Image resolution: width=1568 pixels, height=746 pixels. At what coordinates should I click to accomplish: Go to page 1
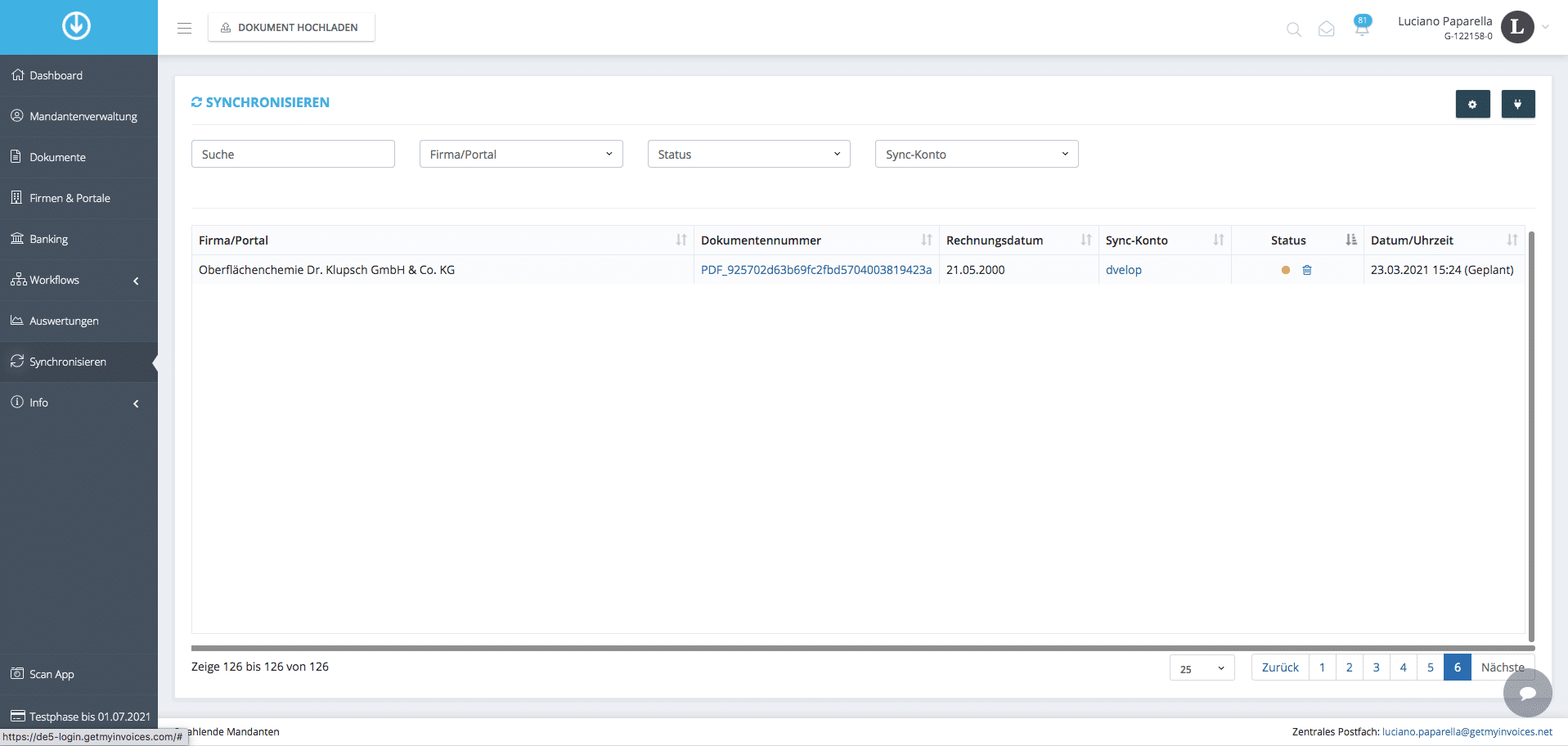1322,667
